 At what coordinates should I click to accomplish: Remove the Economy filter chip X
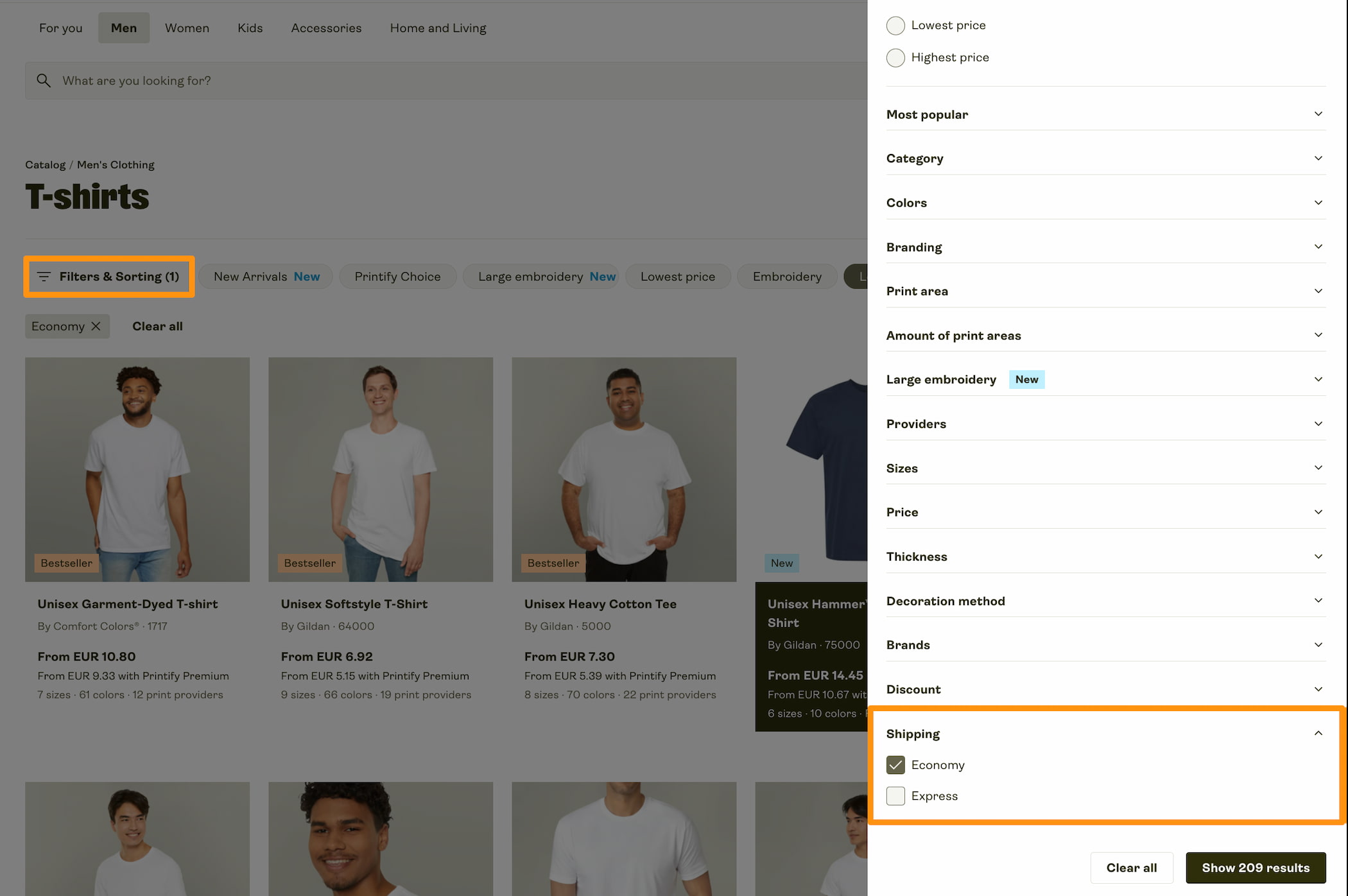click(96, 326)
